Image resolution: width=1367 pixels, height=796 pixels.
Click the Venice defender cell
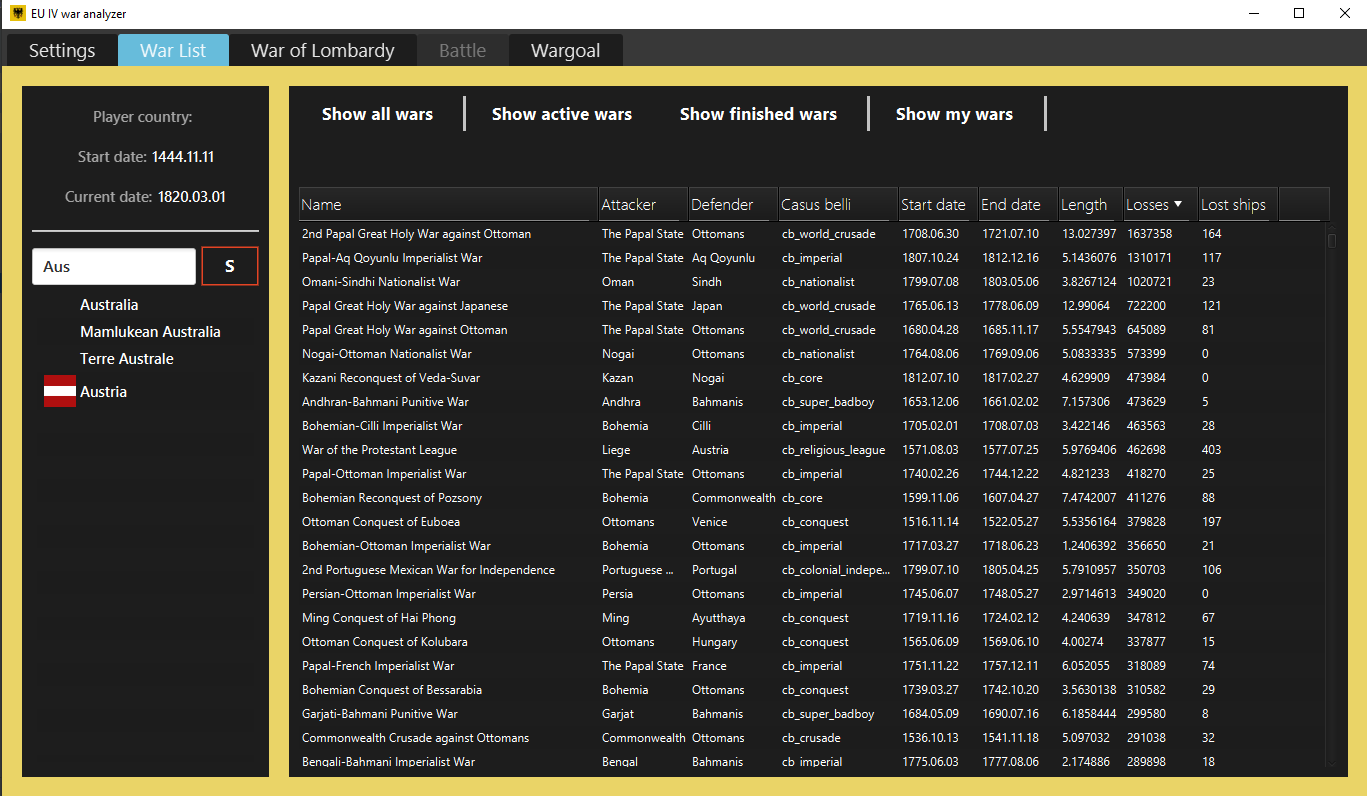click(710, 522)
